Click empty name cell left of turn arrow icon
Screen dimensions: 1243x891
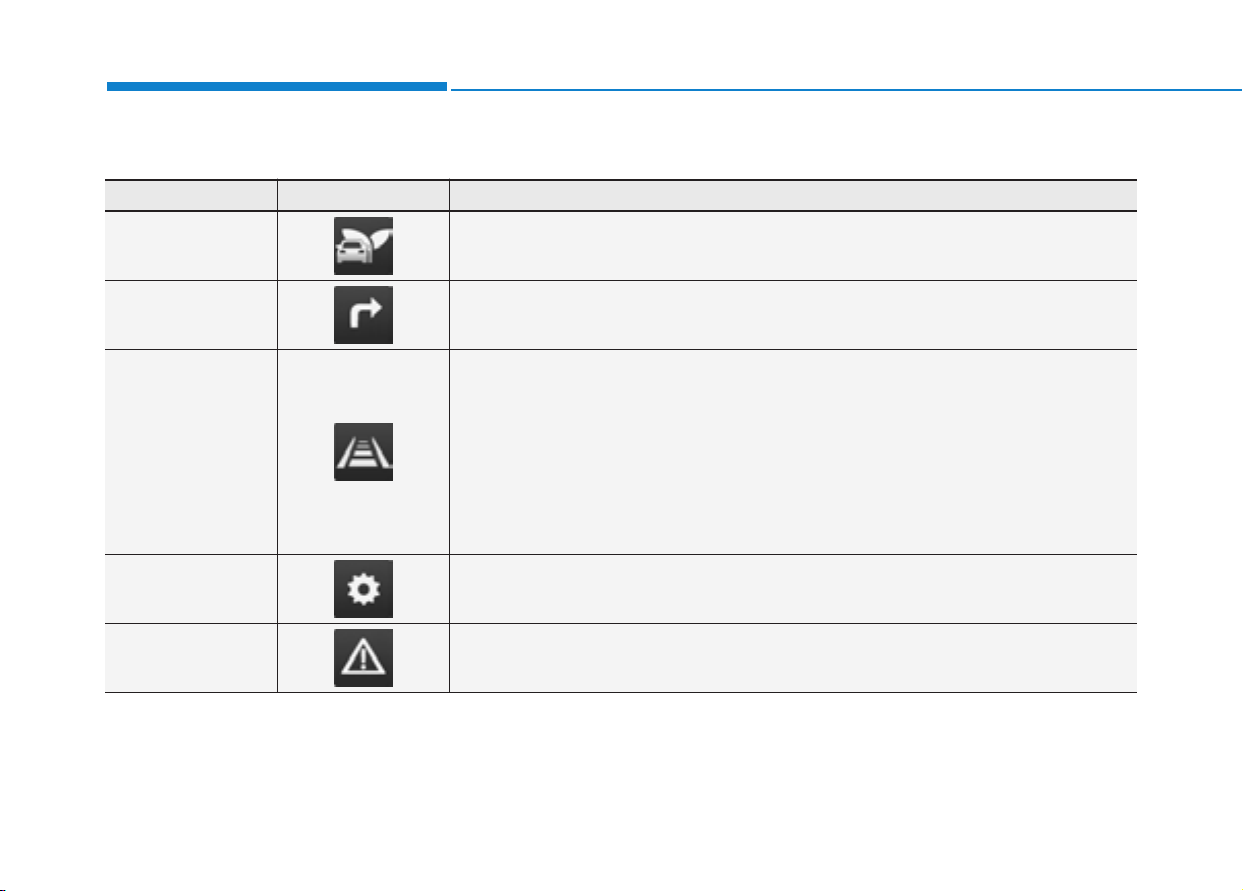pos(191,315)
